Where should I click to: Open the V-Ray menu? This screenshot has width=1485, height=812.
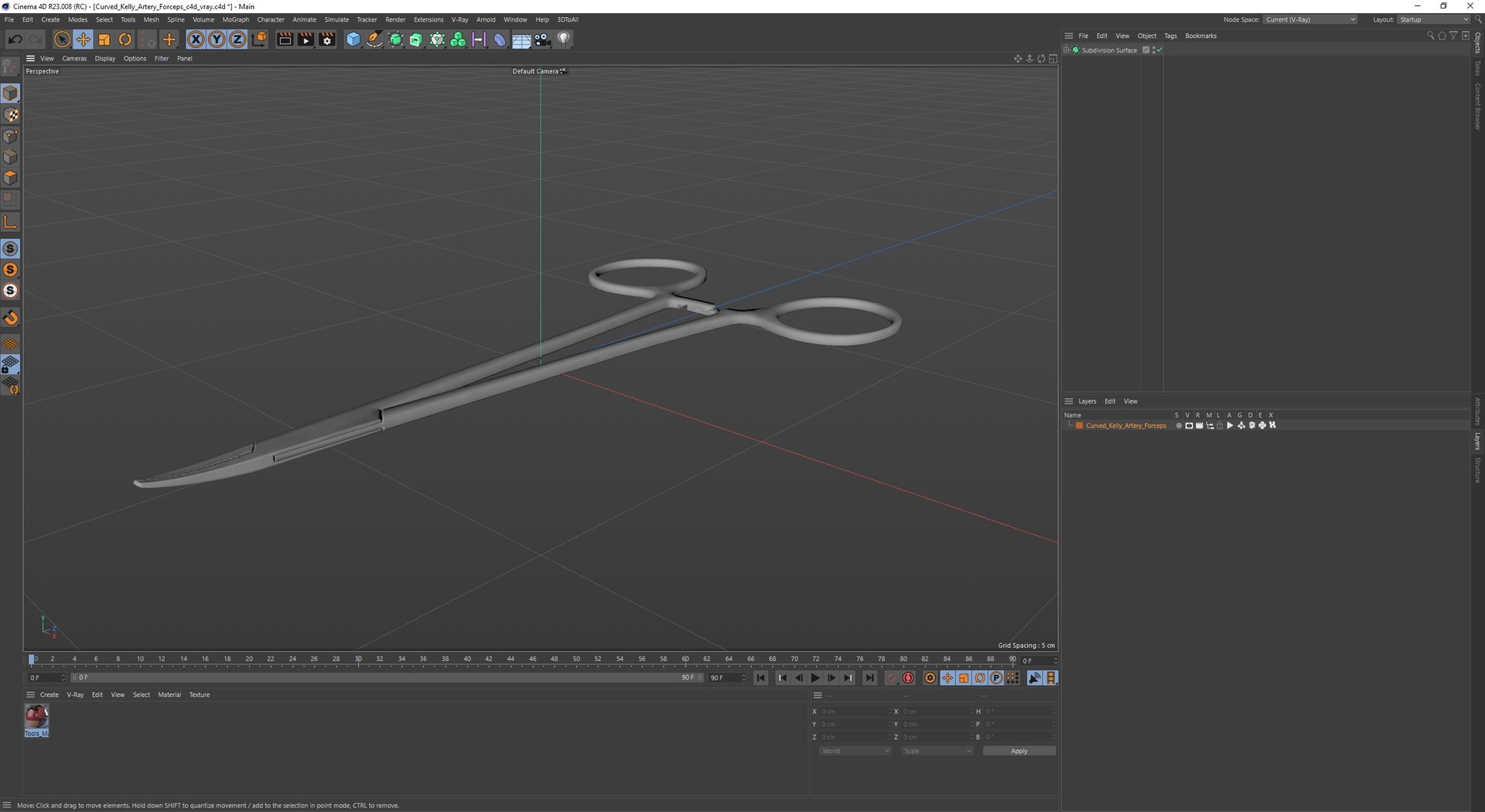coord(459,19)
